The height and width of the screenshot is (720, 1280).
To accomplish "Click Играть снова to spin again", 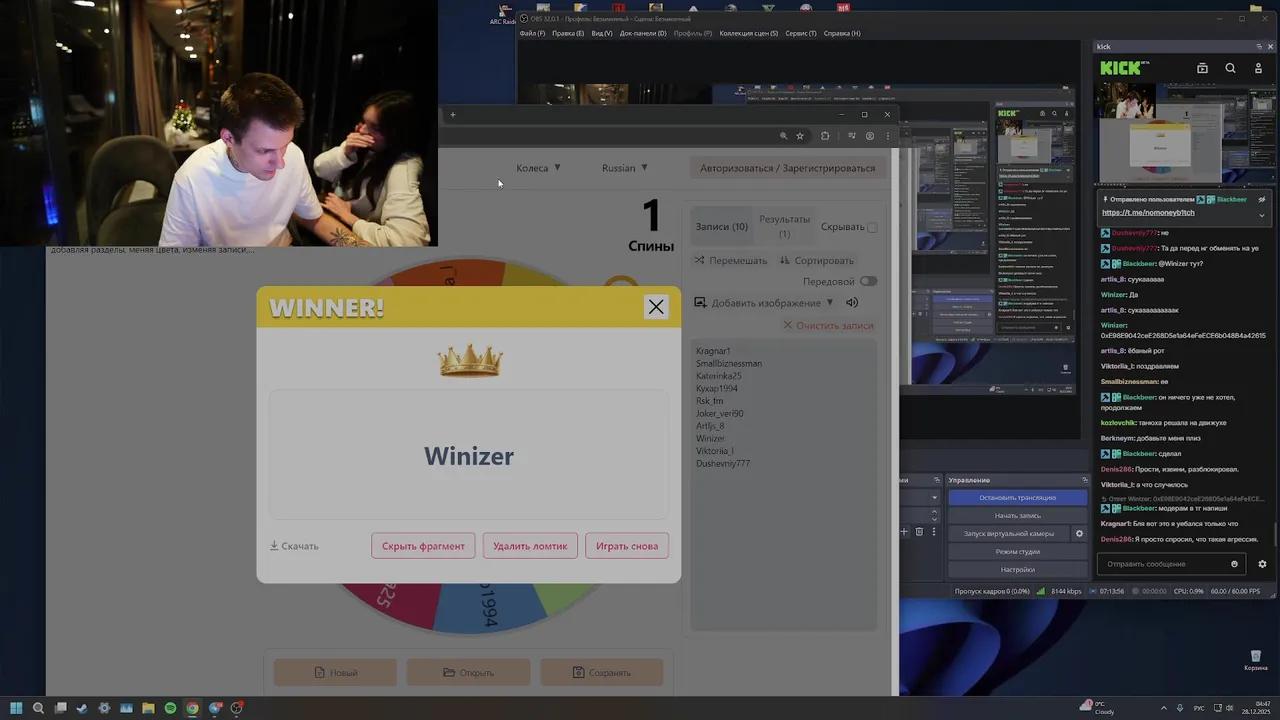I will (627, 546).
